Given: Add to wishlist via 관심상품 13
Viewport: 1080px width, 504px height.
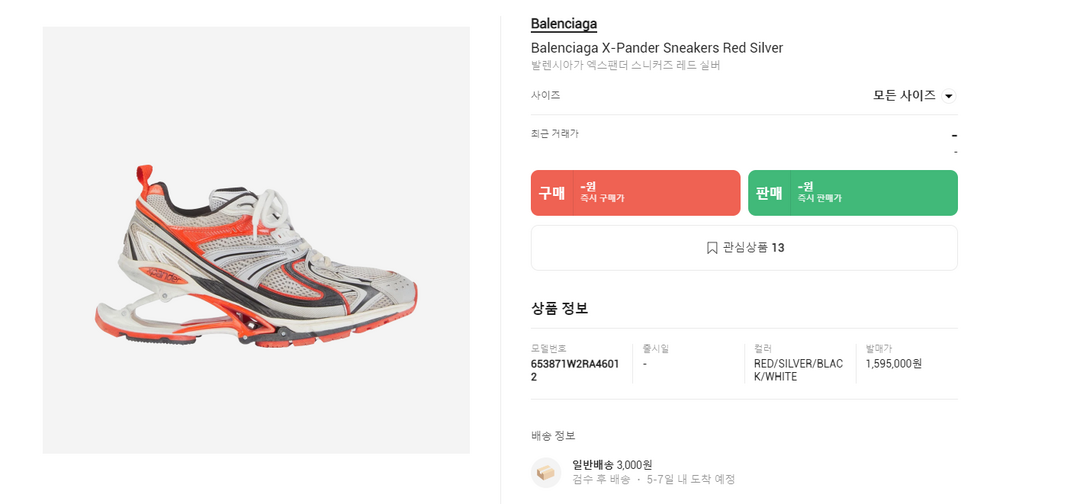Looking at the screenshot, I should (753, 248).
